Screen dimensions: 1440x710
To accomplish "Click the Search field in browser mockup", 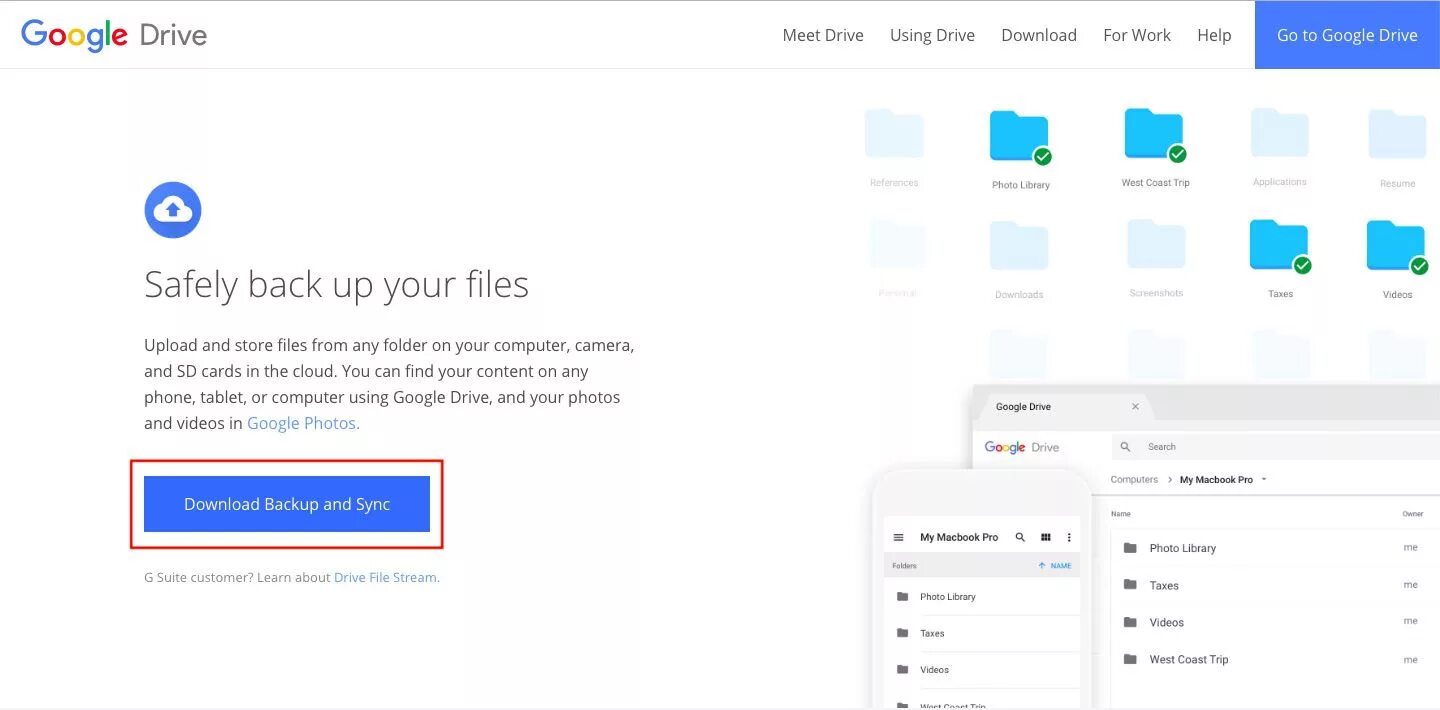I will pos(1275,447).
